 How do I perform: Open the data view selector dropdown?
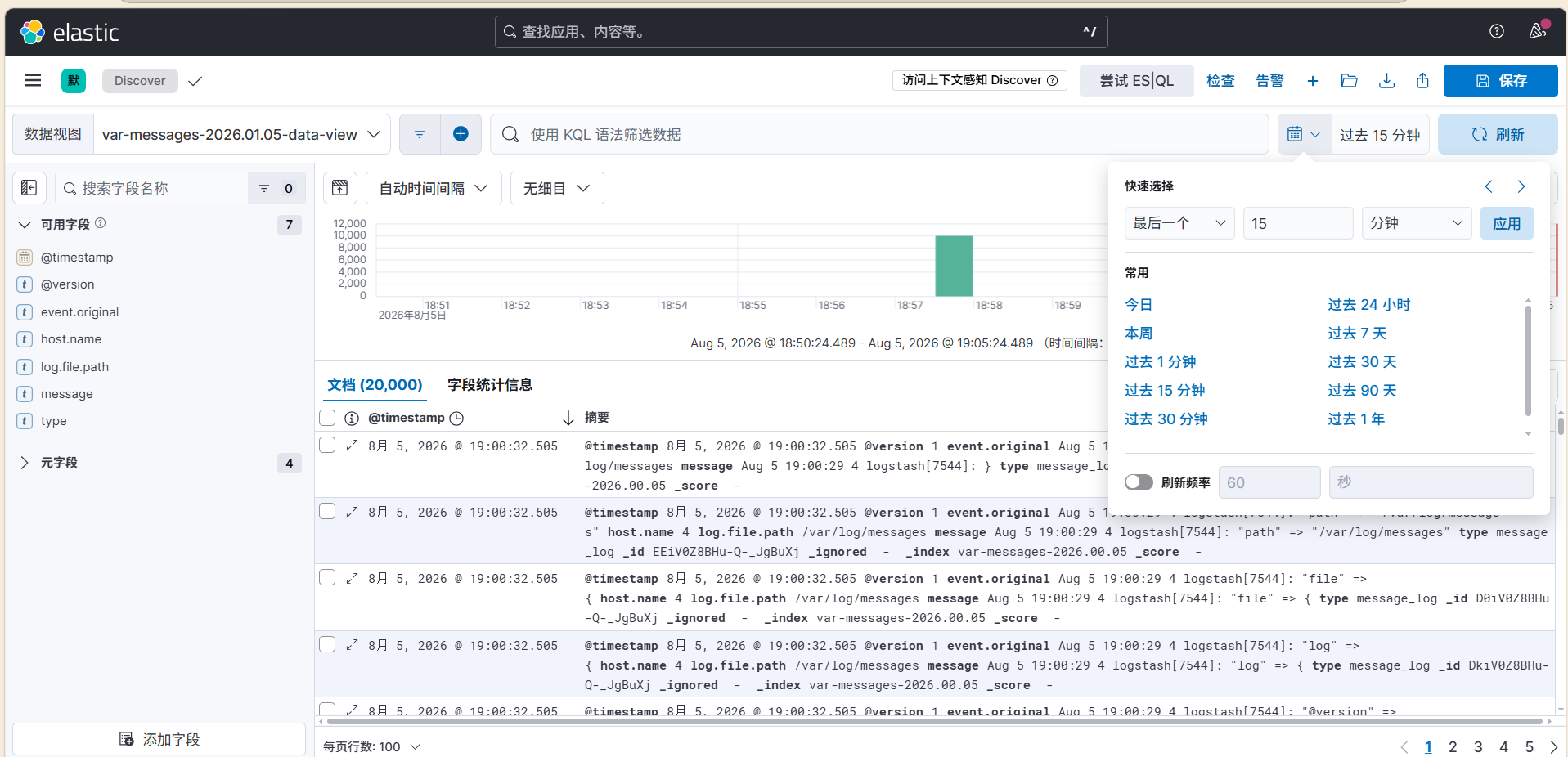[x=241, y=134]
